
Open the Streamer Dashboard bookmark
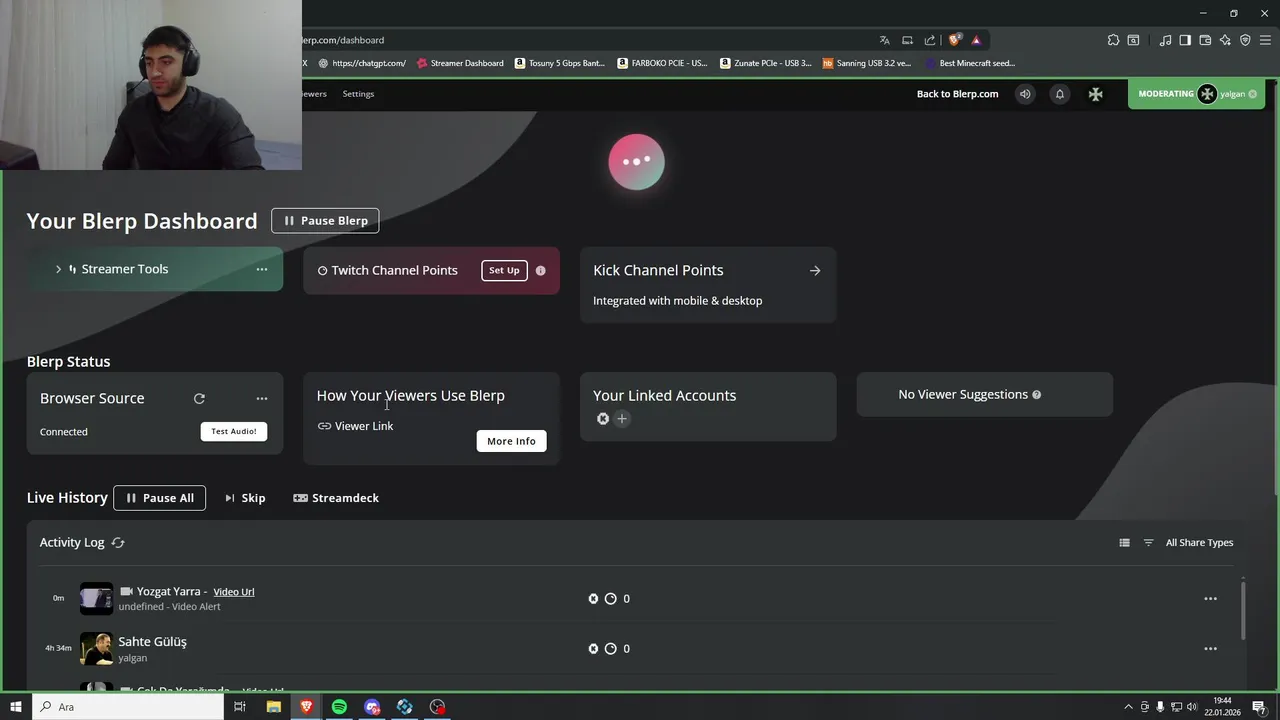tap(460, 63)
